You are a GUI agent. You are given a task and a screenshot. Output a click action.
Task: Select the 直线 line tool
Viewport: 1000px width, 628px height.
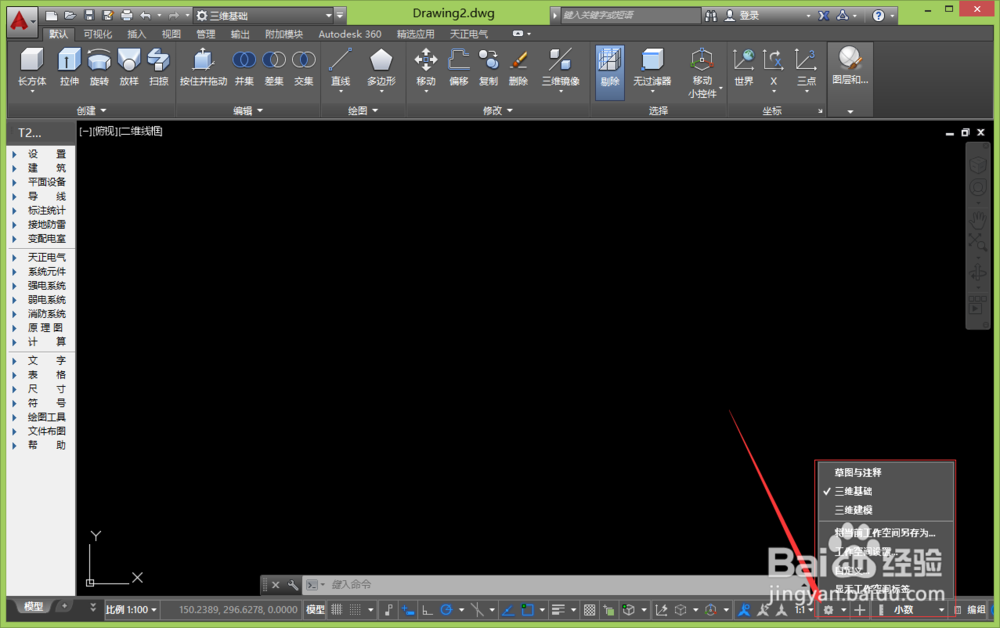pos(341,68)
